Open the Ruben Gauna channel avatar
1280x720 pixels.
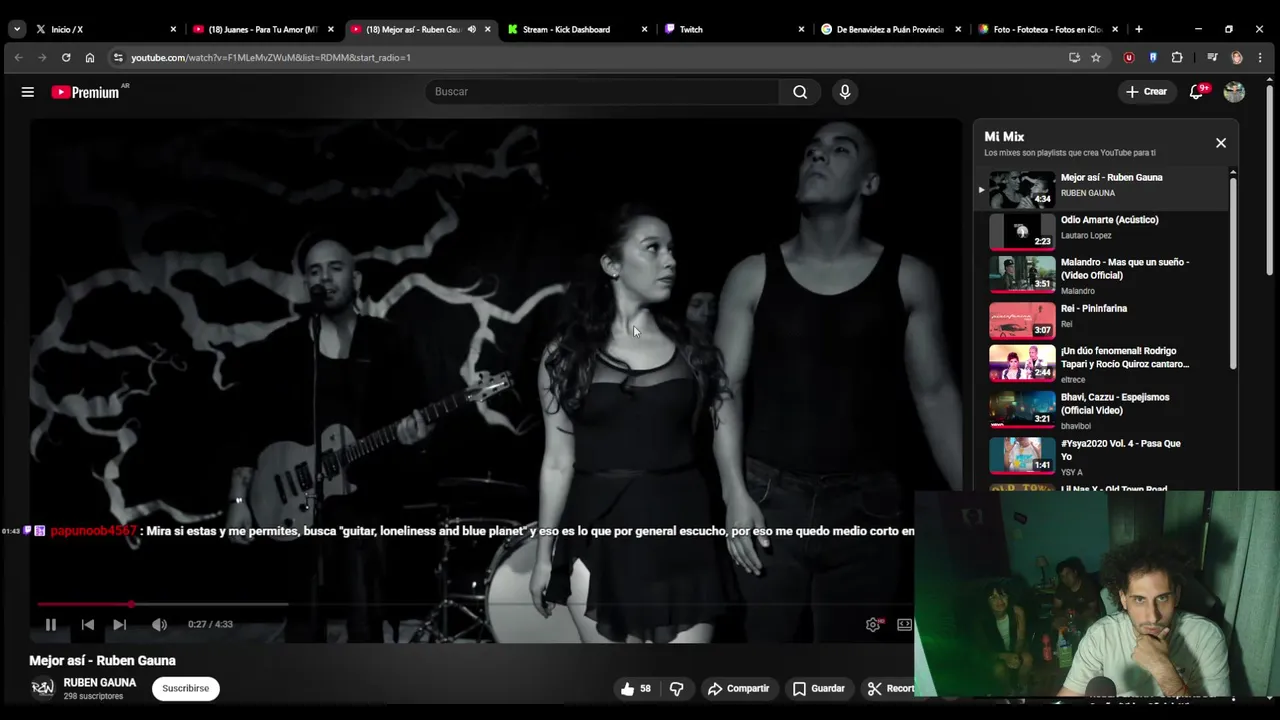coord(42,688)
